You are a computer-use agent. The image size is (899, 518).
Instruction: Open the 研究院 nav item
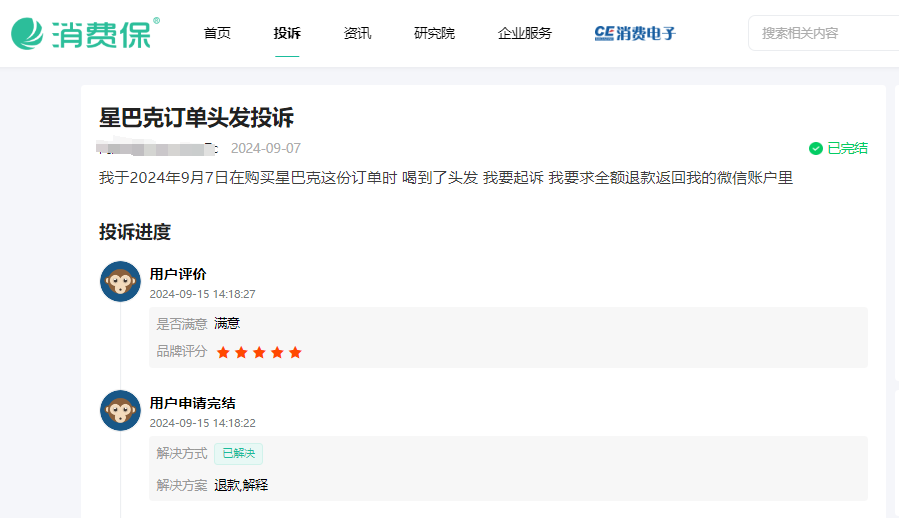[x=434, y=33]
